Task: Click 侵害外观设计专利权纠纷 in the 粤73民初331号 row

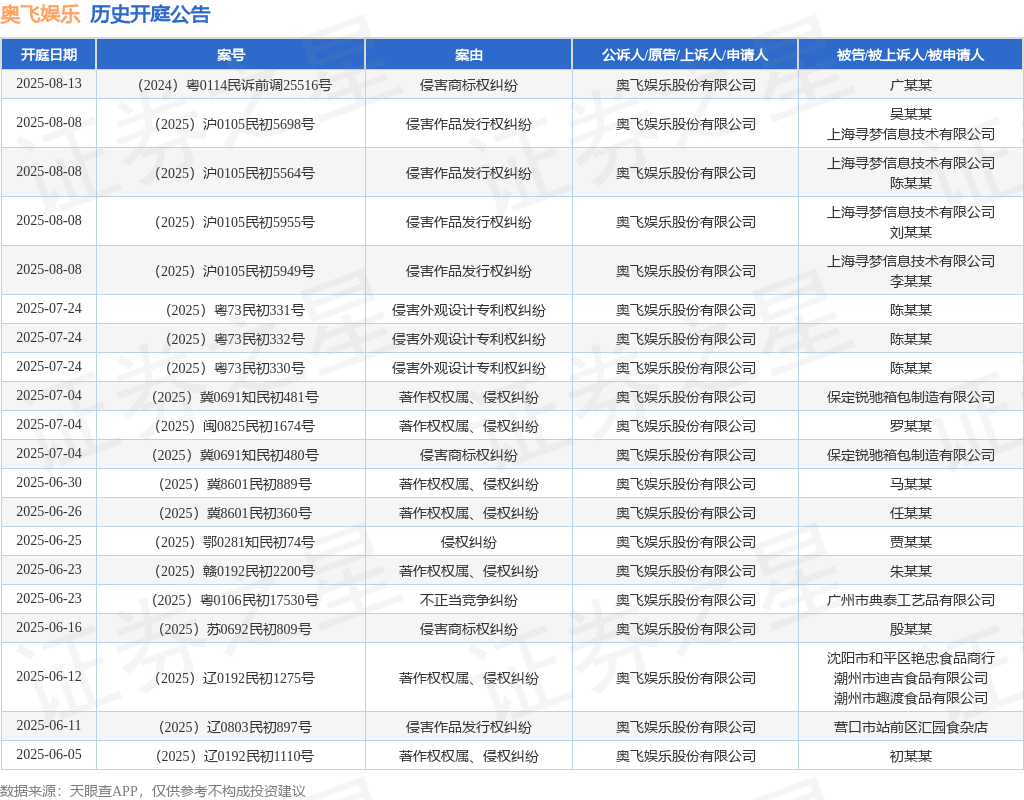Action: point(468,310)
